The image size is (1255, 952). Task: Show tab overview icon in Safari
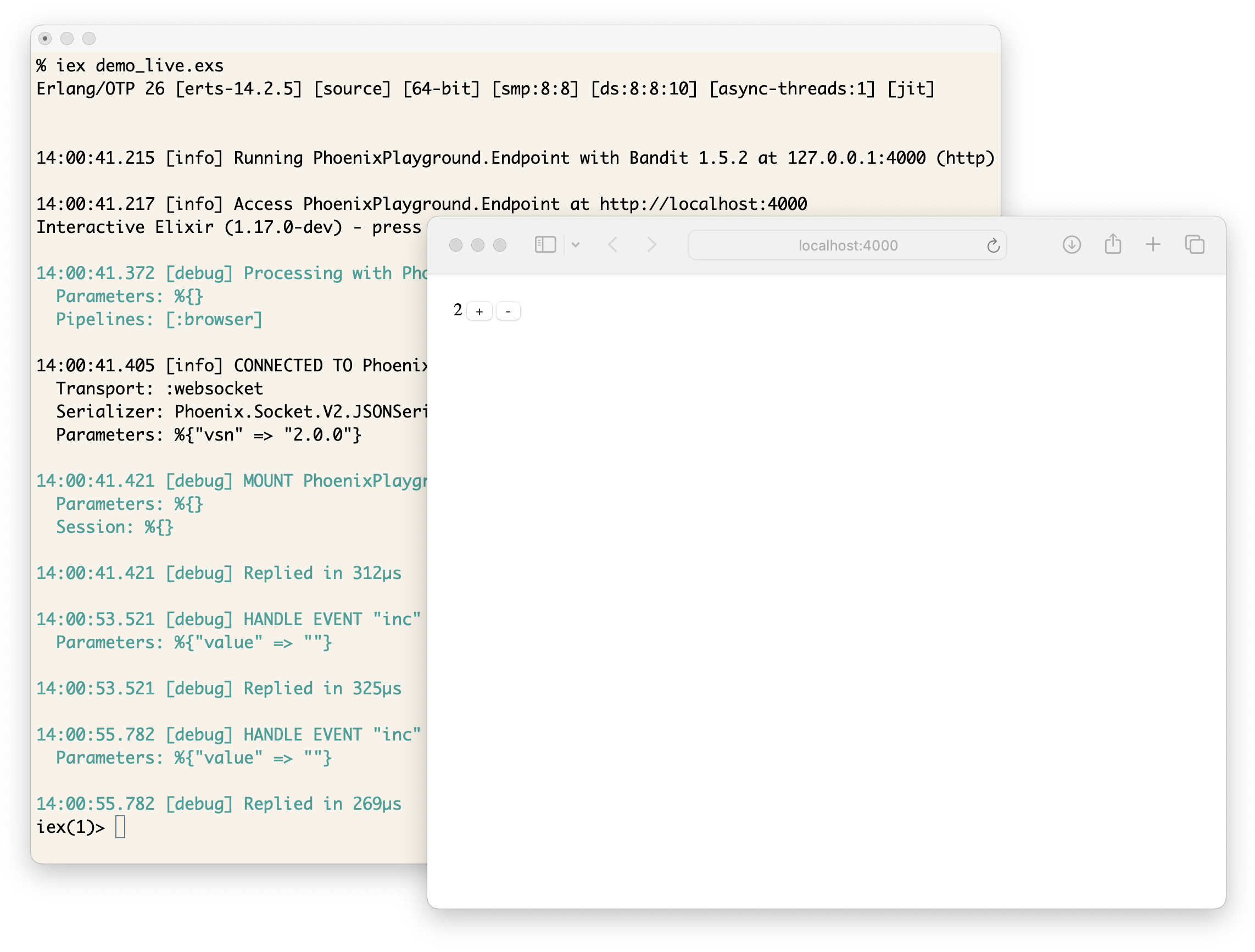pyautogui.click(x=1194, y=245)
